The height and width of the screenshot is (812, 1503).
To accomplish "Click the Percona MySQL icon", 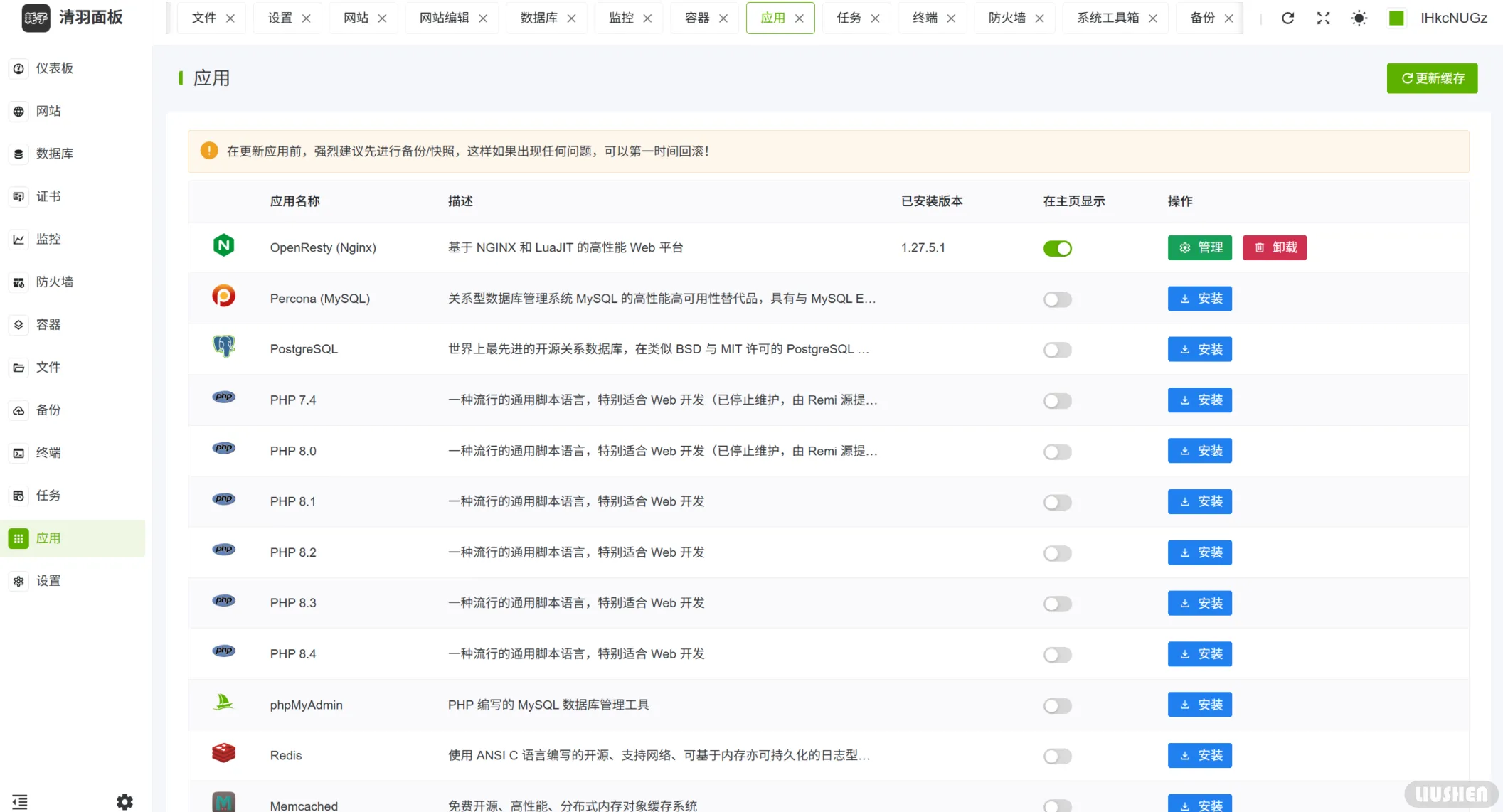I will coord(223,297).
